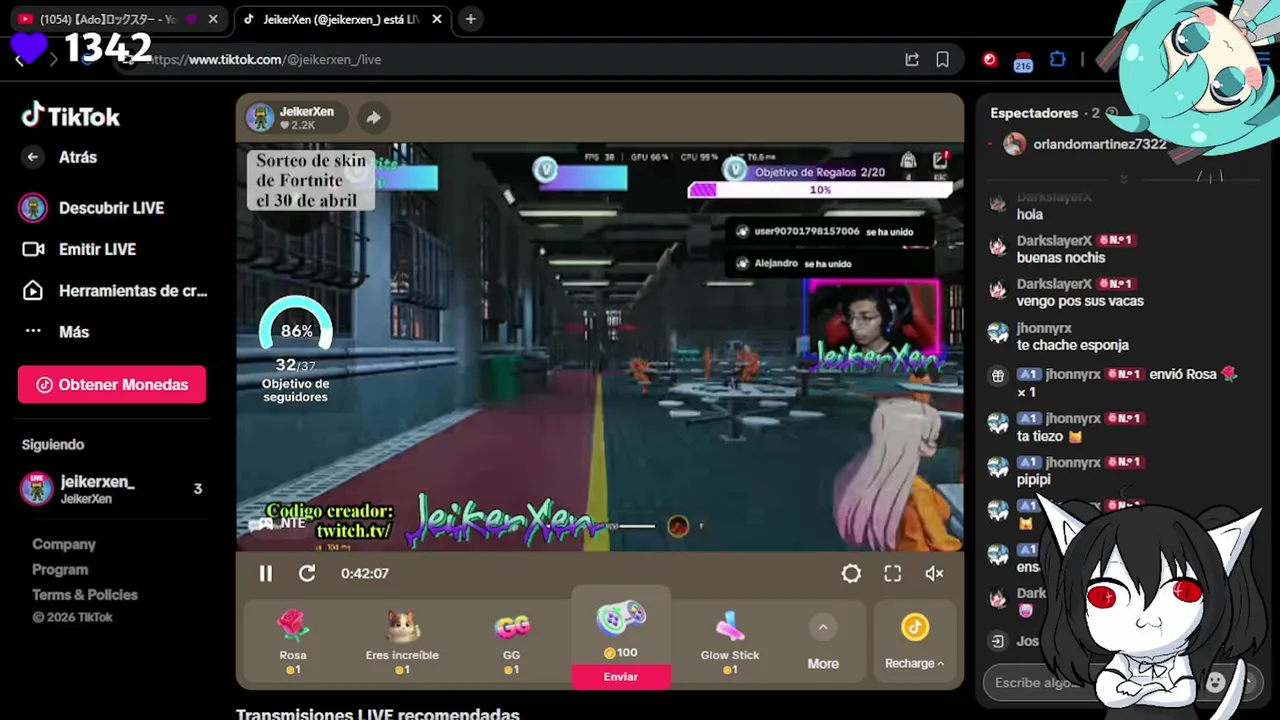Enter fullscreen mode on the video player
This screenshot has height=720, width=1280.
pos(892,573)
